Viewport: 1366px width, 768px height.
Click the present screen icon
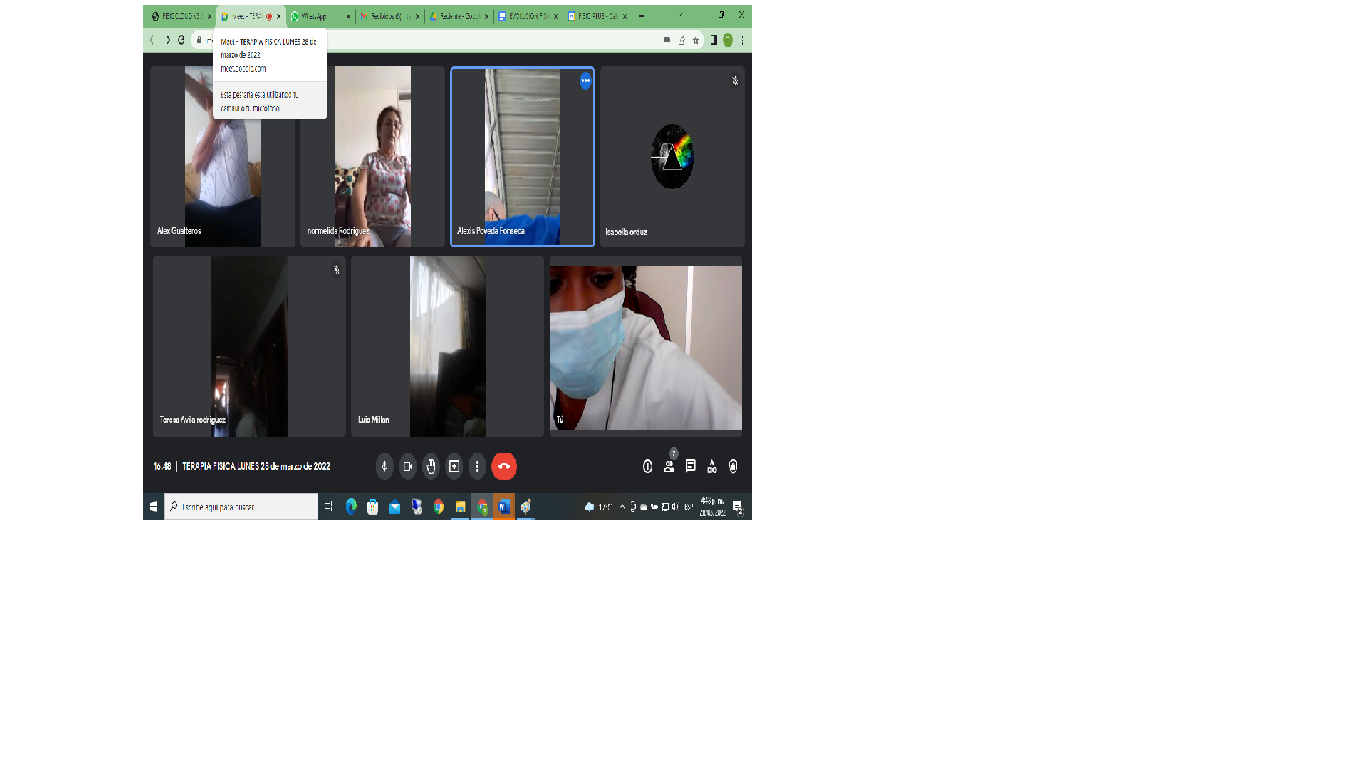click(454, 466)
